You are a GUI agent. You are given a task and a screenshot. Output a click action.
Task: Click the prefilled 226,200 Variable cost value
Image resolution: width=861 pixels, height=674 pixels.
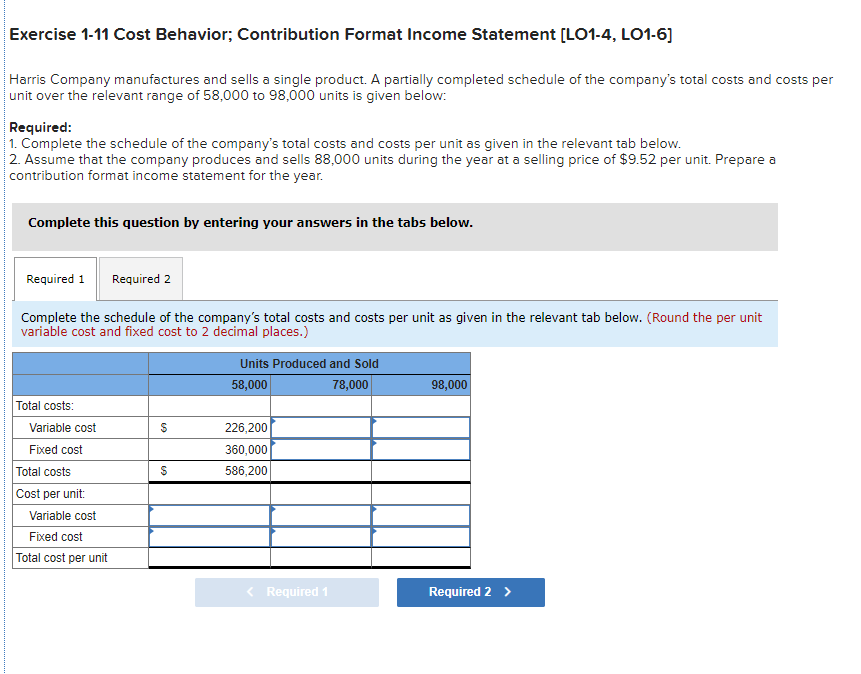[x=237, y=428]
